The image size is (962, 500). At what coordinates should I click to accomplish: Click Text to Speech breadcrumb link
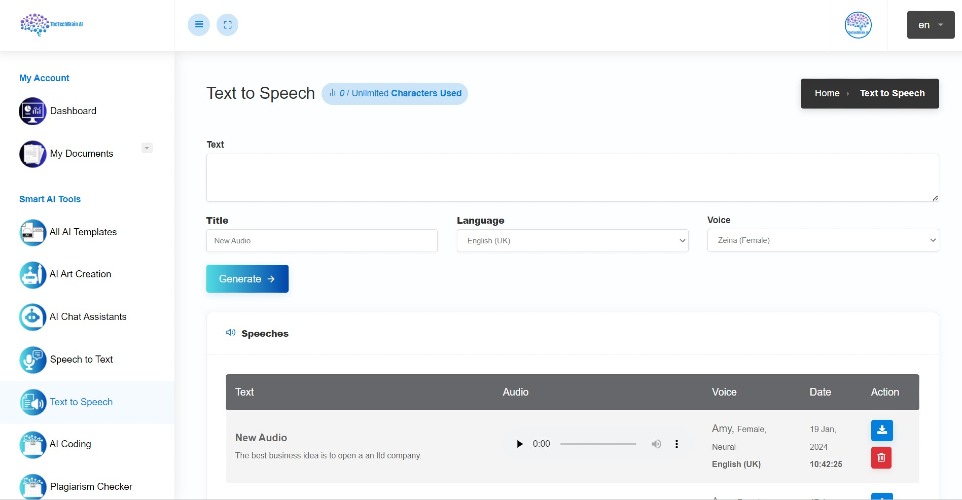[892, 93]
